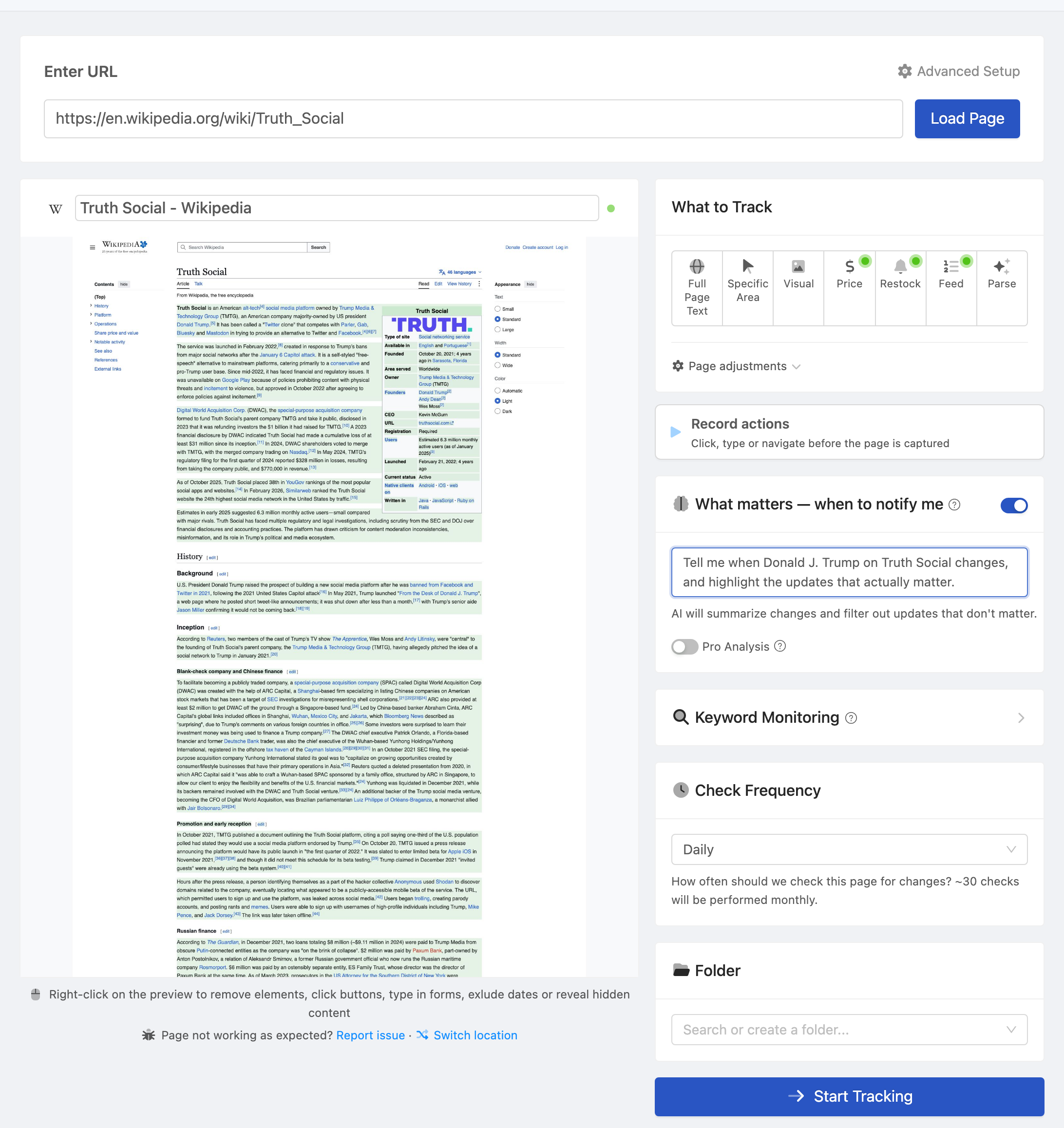Click the Start Tracking button
This screenshot has width=1064, height=1128.
pyautogui.click(x=849, y=1096)
